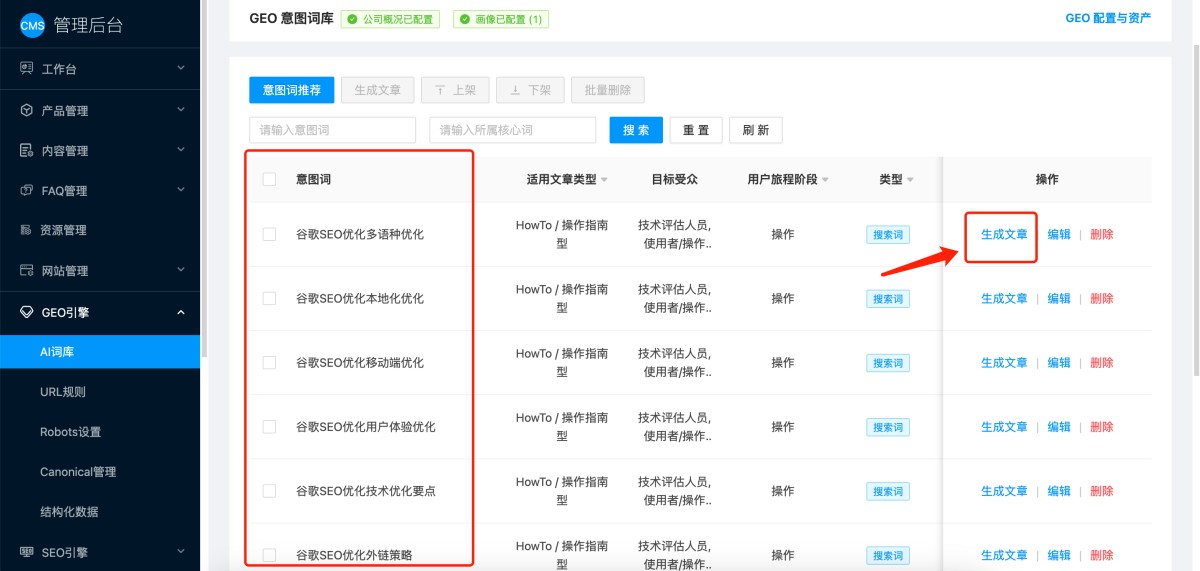Click the FAQ管理 sidebar icon
1200x571 pixels.
click(27, 190)
